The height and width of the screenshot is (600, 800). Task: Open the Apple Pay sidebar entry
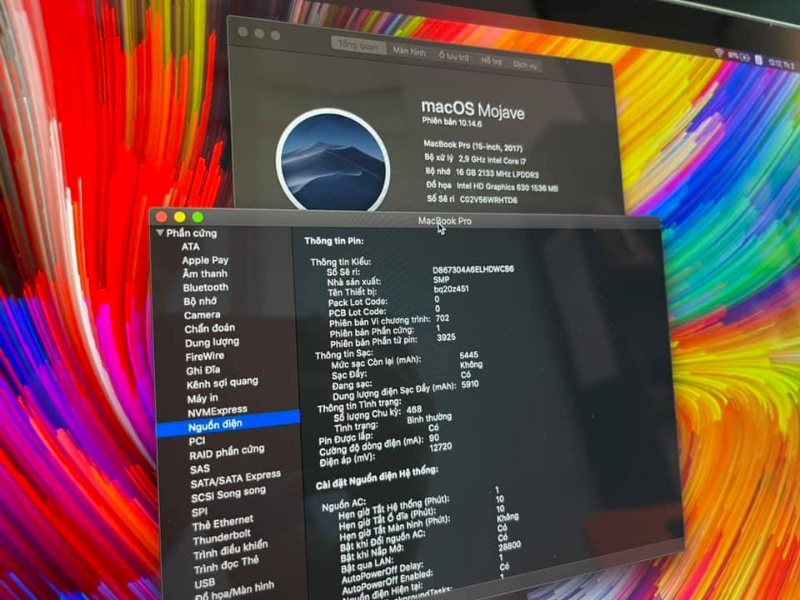tap(205, 260)
